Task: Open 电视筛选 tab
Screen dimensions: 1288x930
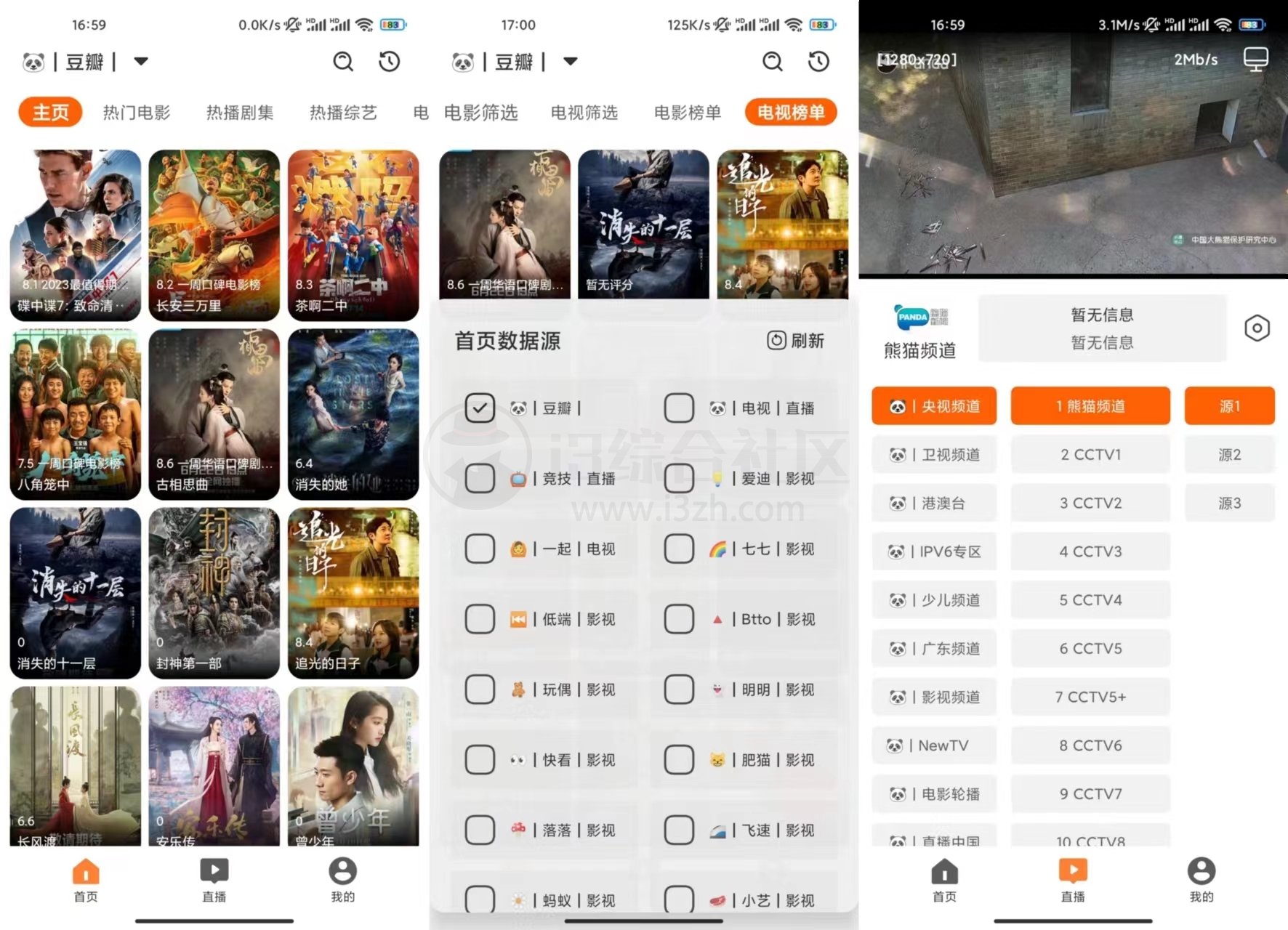Action: tap(584, 113)
